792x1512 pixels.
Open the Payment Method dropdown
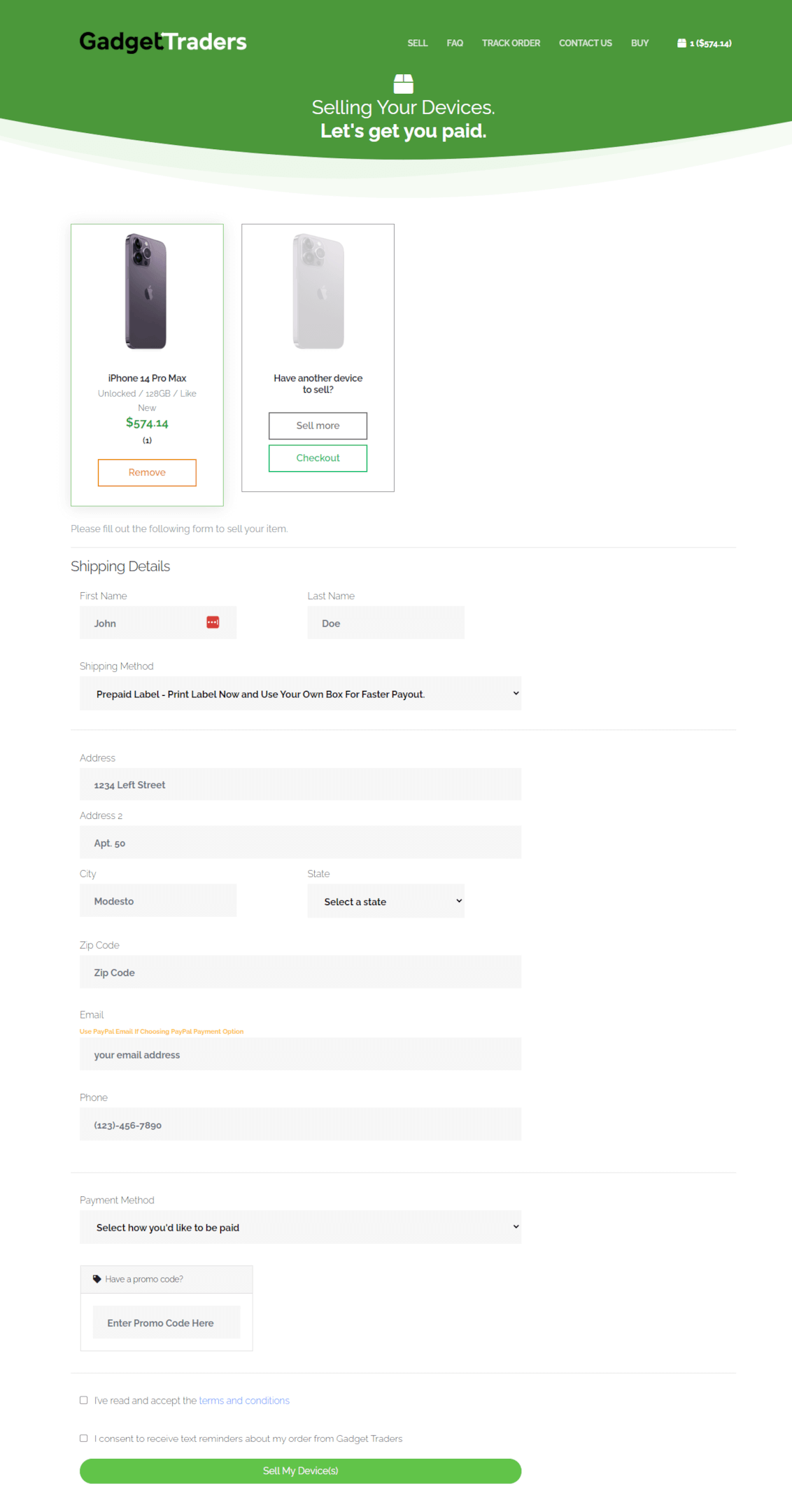300,1227
